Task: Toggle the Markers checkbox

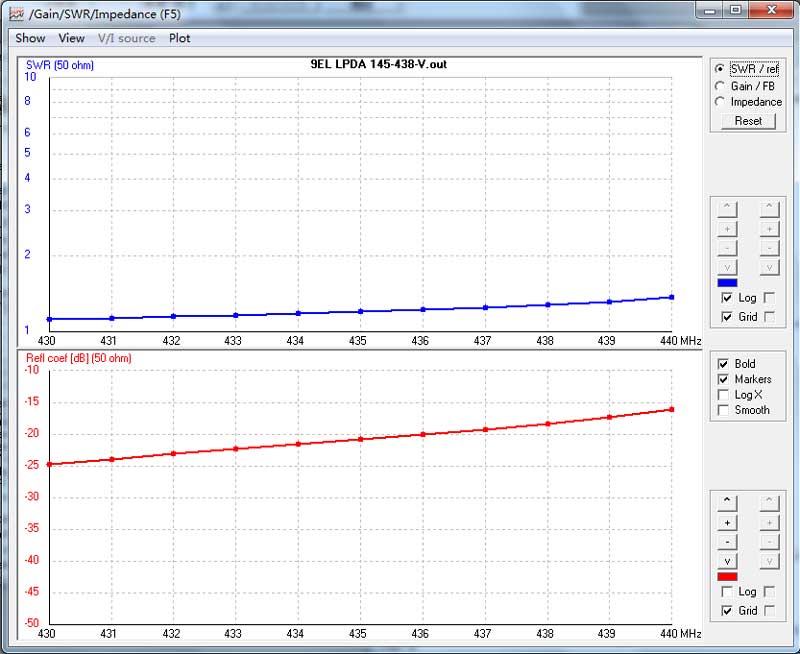Action: [x=723, y=379]
